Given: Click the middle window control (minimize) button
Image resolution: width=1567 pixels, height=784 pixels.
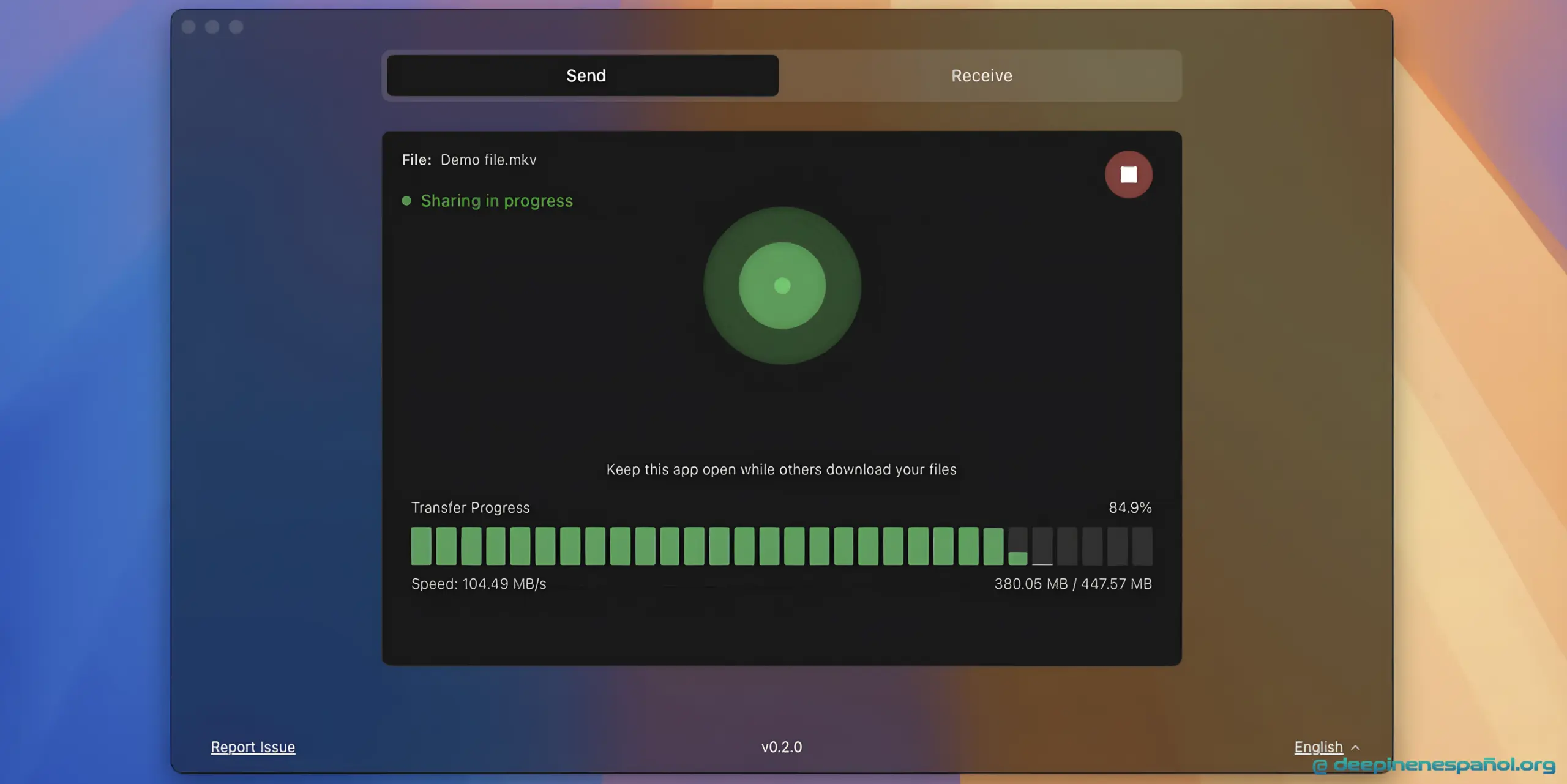Looking at the screenshot, I should [x=212, y=27].
